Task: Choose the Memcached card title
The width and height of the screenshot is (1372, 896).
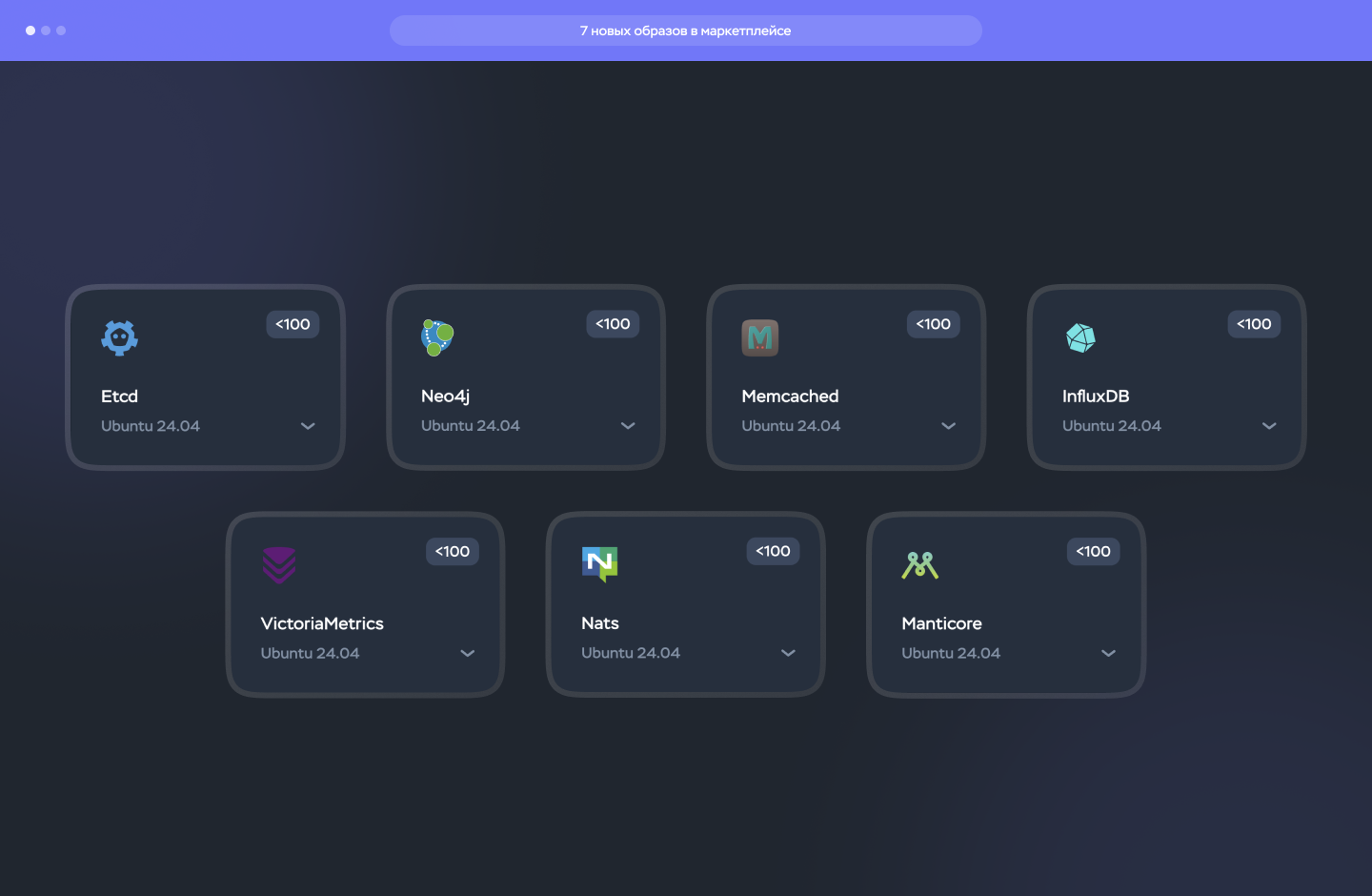Action: [x=791, y=397]
